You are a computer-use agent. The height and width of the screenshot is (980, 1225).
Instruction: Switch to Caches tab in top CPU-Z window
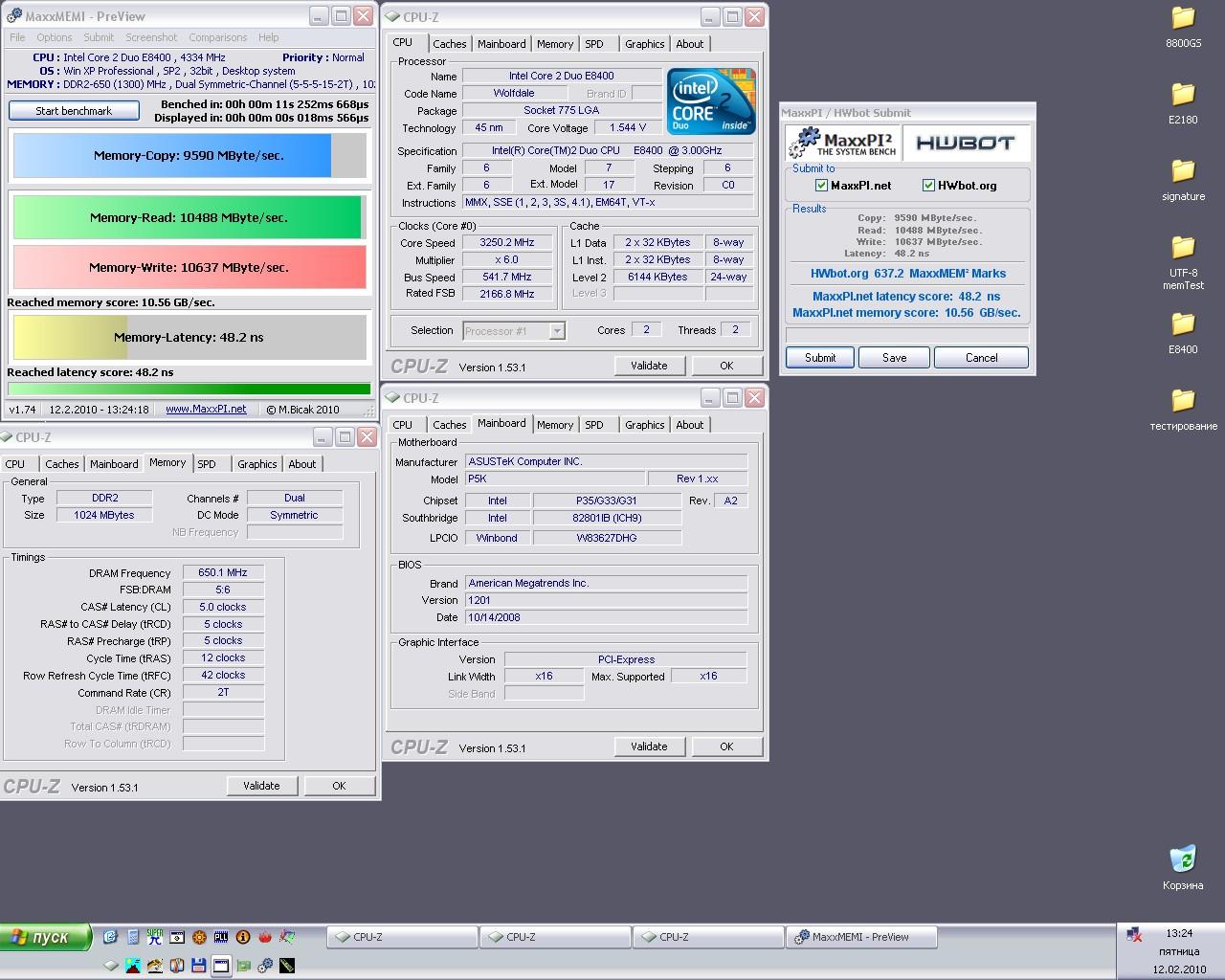pos(449,44)
